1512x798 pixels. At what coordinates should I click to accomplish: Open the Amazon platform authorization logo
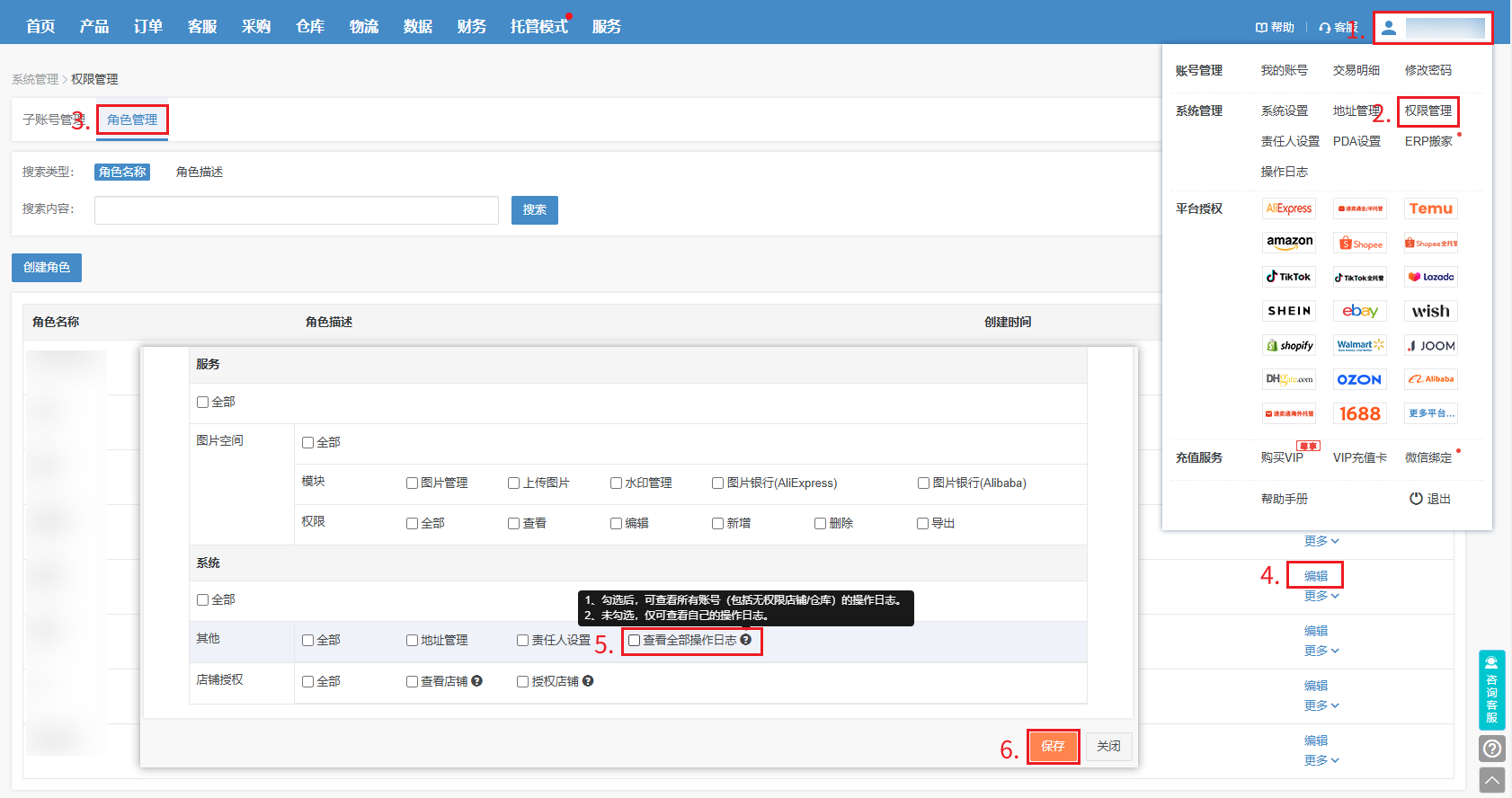click(x=1289, y=243)
